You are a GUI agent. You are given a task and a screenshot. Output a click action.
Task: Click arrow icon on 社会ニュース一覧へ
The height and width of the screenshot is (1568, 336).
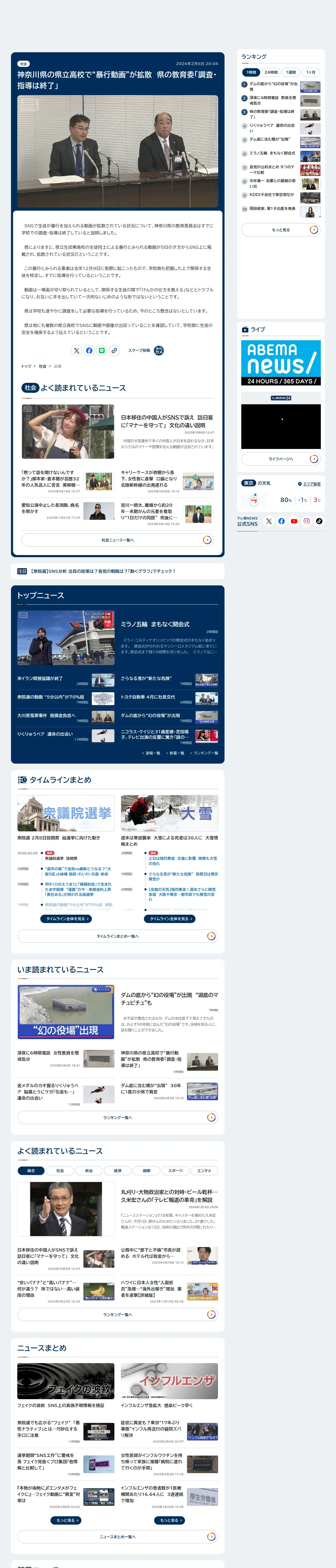click(x=207, y=540)
